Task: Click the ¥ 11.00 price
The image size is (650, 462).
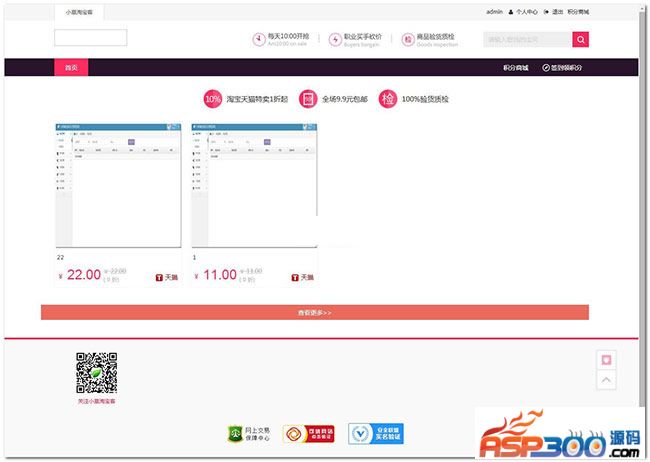Action: coord(216,275)
